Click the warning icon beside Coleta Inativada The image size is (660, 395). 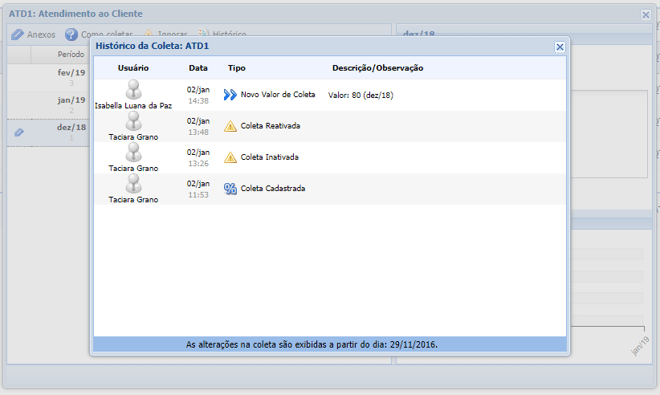point(230,157)
